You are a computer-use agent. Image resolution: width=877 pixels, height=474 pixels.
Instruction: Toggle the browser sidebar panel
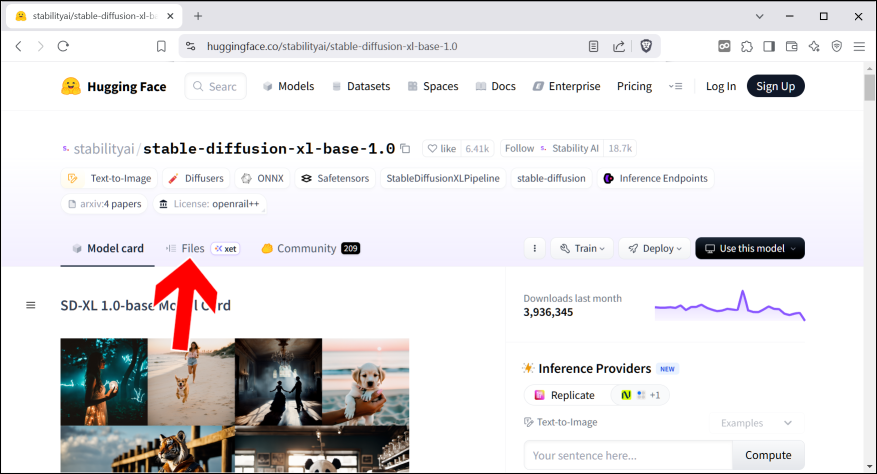(769, 46)
